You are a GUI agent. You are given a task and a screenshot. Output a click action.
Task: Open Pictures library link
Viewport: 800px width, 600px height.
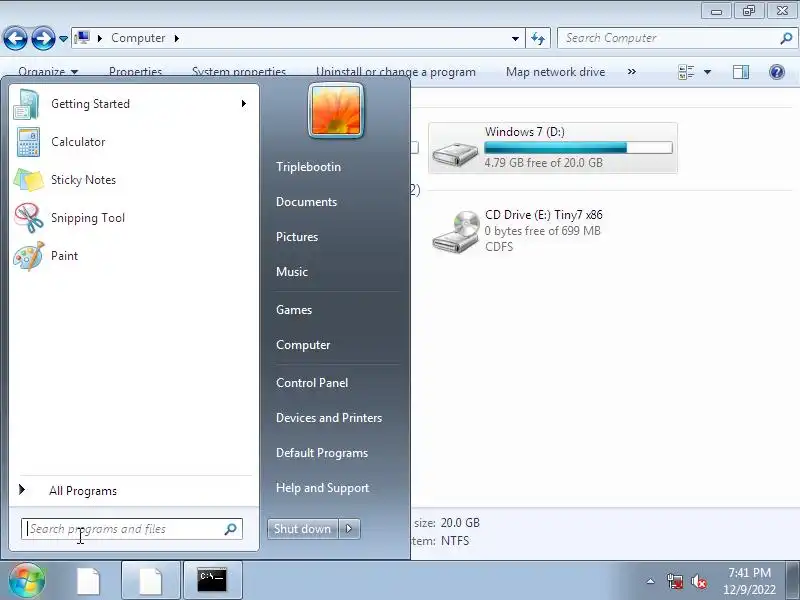pos(296,237)
